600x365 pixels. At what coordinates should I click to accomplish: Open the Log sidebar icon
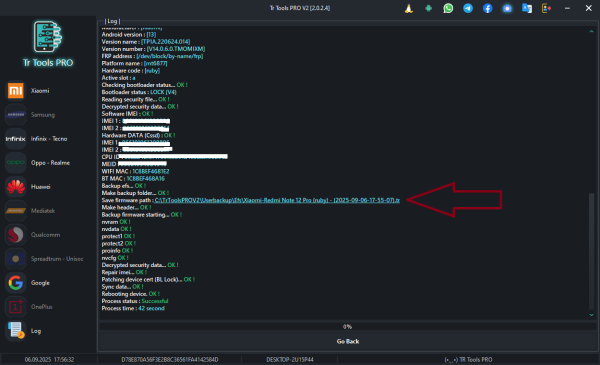[16, 331]
